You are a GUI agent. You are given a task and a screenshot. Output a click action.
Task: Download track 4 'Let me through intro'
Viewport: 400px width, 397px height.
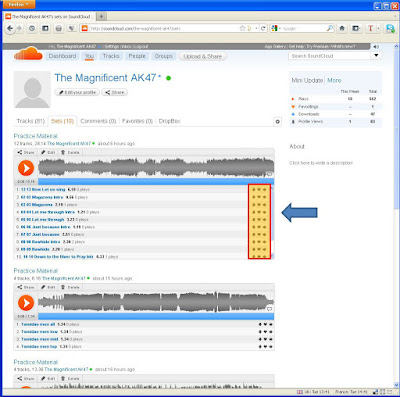253,212
